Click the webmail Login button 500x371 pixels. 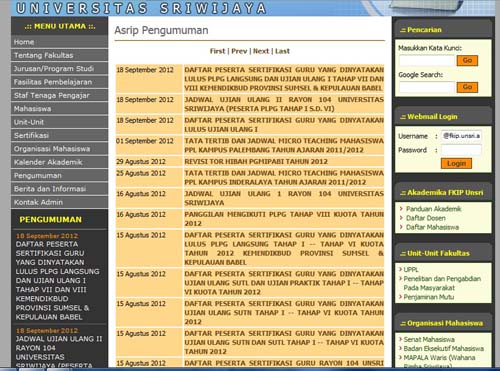click(456, 163)
